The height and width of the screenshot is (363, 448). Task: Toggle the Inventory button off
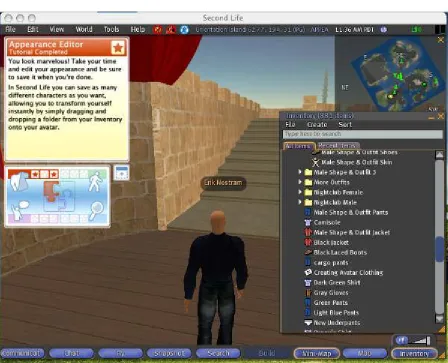tap(414, 353)
